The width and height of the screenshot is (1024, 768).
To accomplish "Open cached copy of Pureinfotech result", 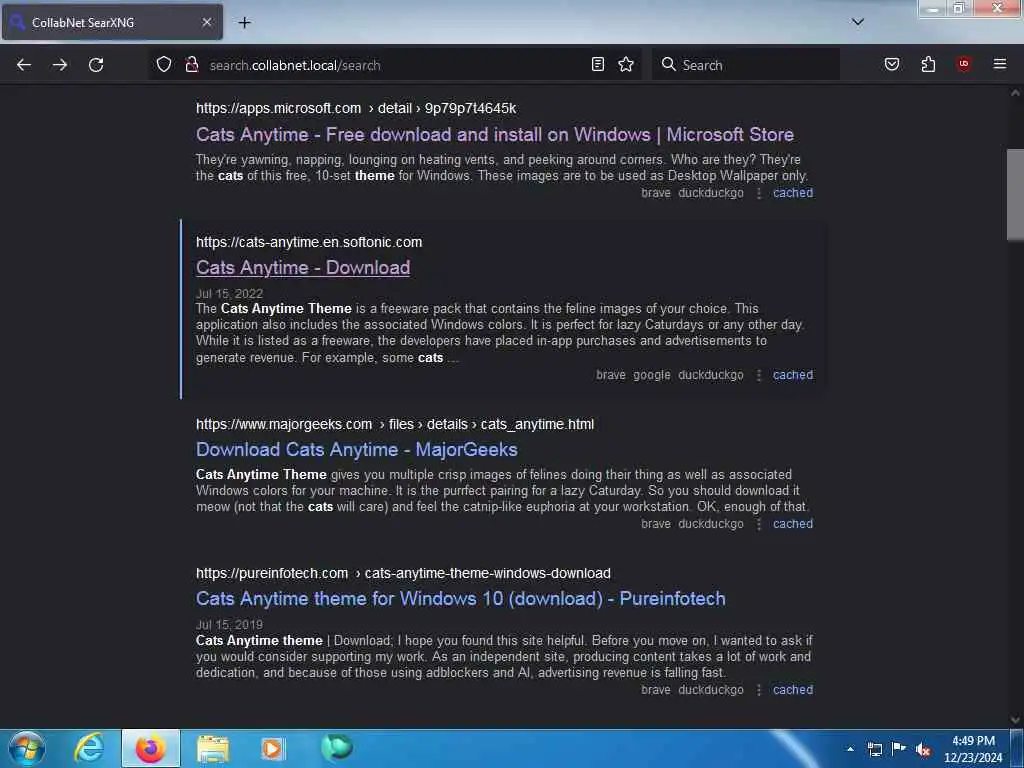I will (x=793, y=690).
